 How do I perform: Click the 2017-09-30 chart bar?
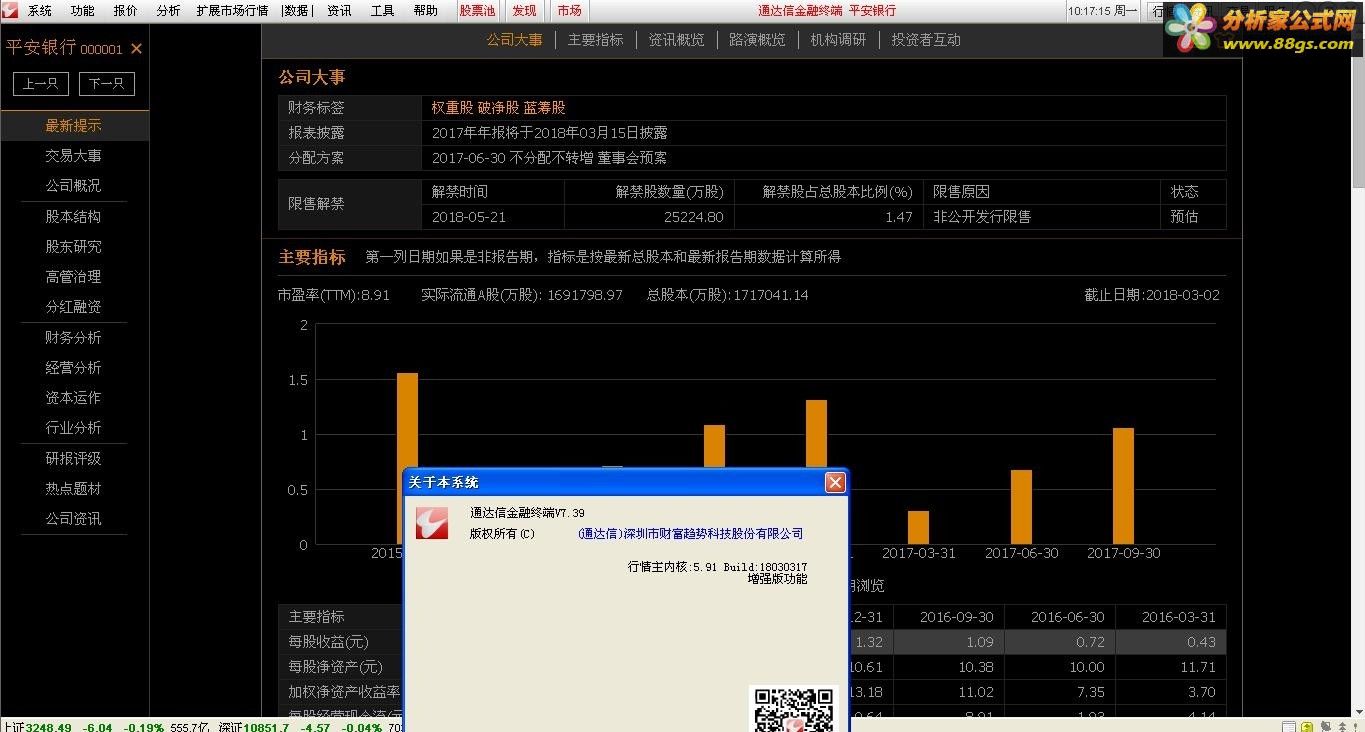coord(1123,486)
